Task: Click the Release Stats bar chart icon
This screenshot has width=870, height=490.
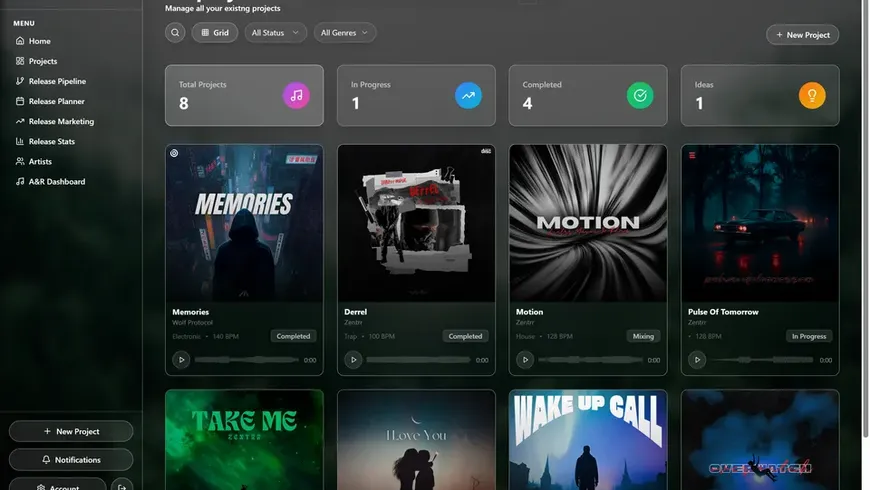Action: [20, 142]
